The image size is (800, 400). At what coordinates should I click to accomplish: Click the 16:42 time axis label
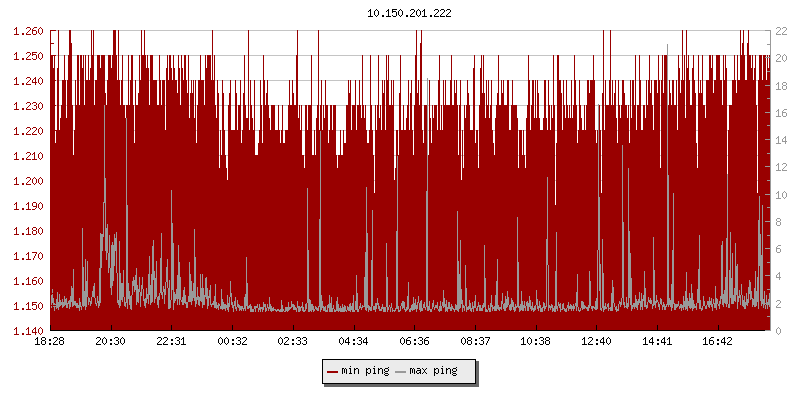tap(717, 342)
